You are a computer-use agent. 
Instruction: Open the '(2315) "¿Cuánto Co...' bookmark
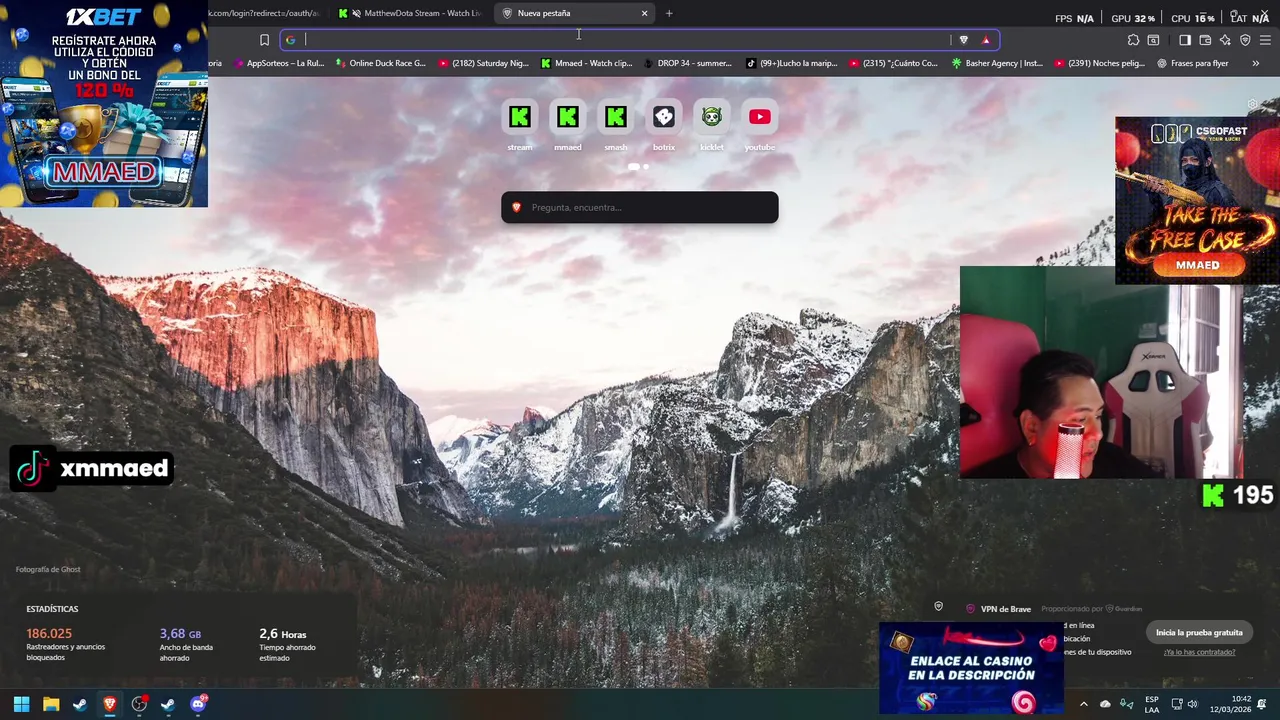(894, 63)
